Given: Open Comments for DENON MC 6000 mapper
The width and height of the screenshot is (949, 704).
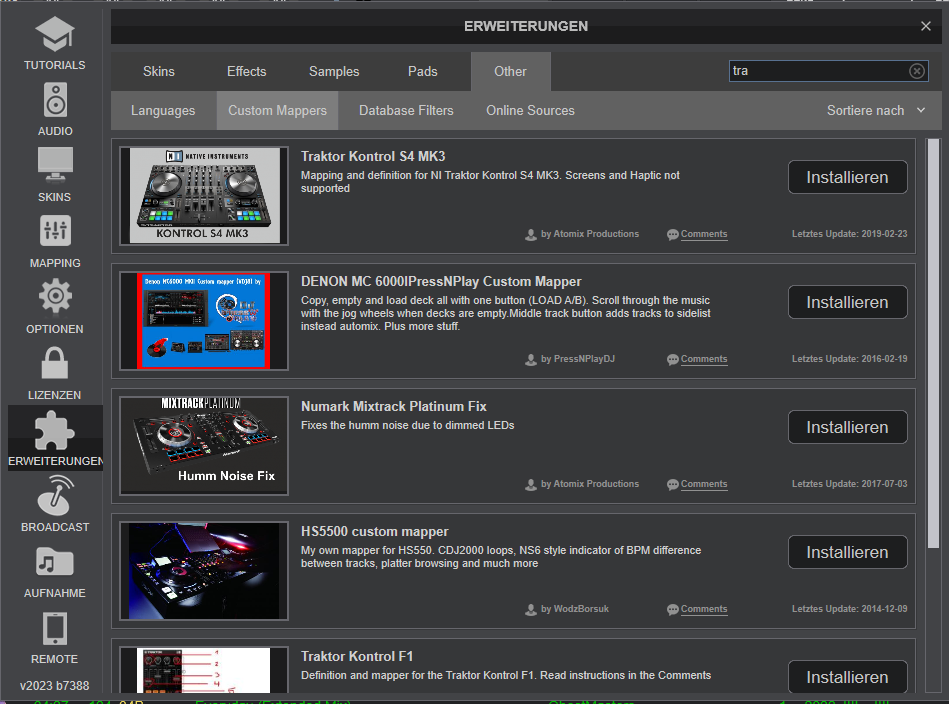Looking at the screenshot, I should 704,359.
